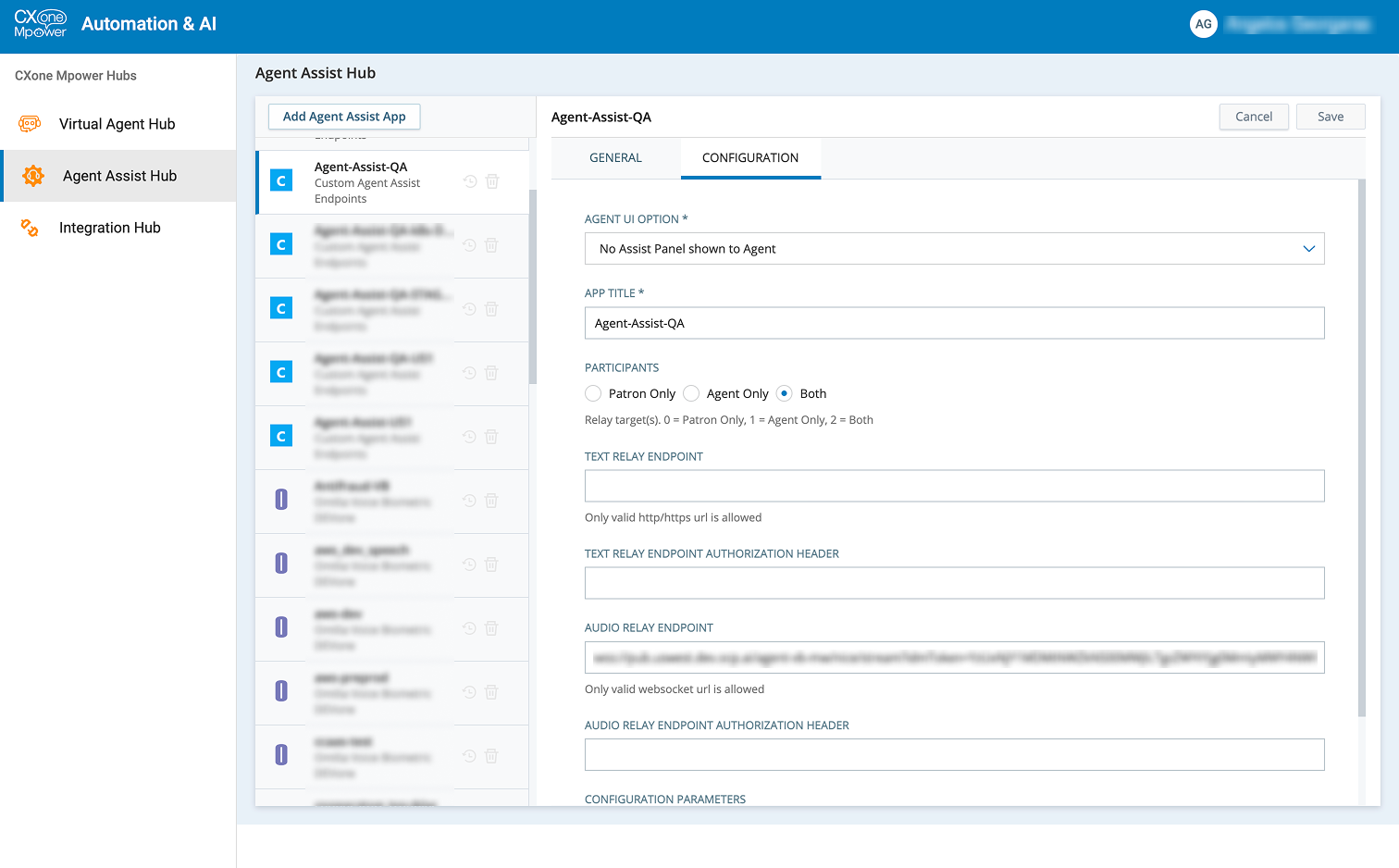Select the Agent Assist Hub gear icon
The width and height of the screenshot is (1399, 868).
33,176
